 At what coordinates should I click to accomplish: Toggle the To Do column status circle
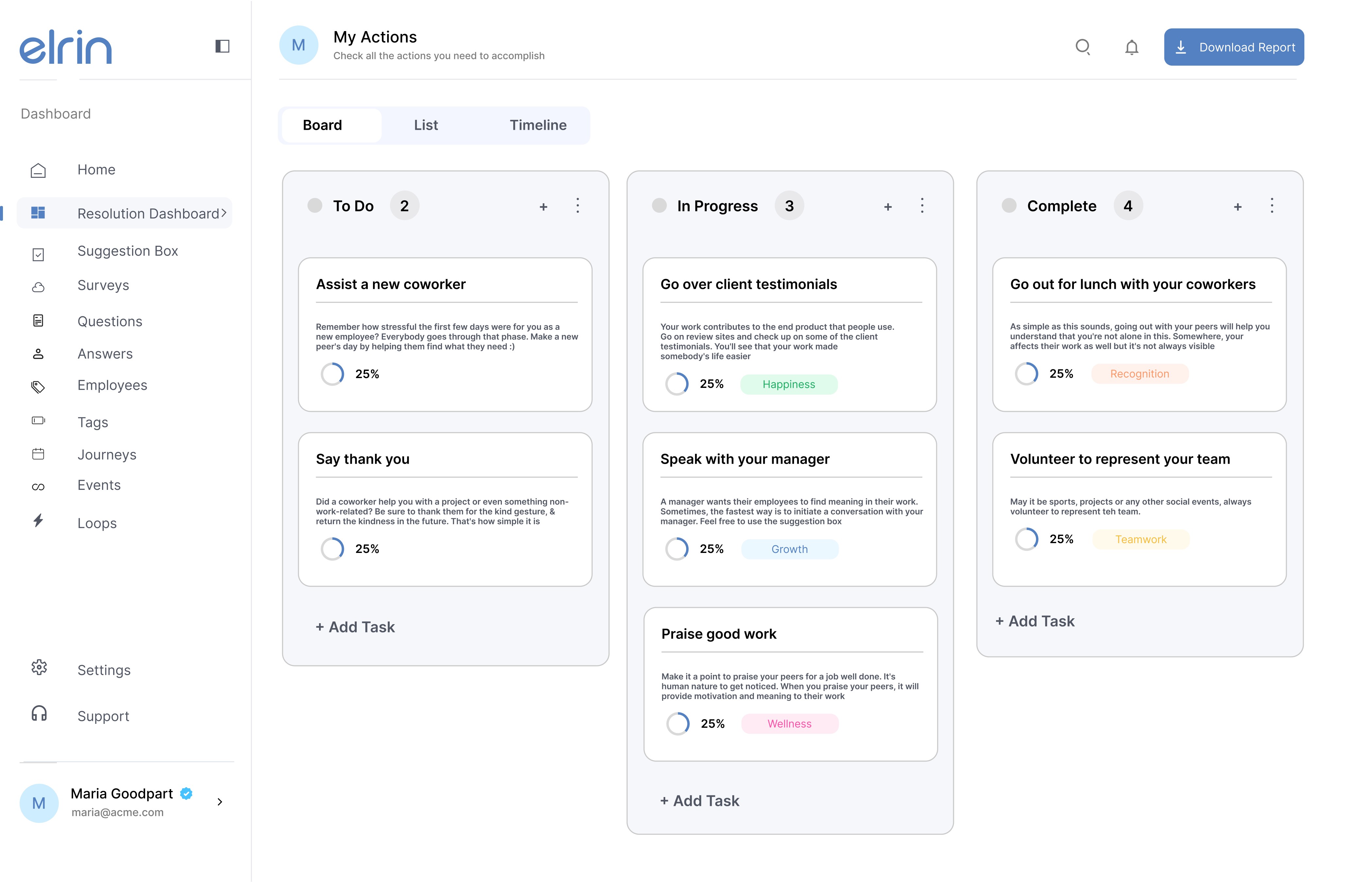[x=314, y=206]
